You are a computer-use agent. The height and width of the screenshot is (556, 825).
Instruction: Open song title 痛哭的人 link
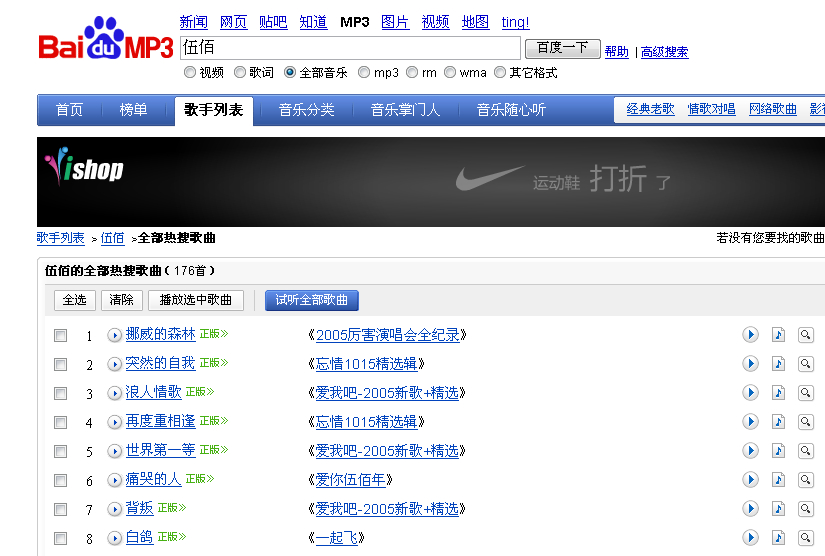[153, 479]
